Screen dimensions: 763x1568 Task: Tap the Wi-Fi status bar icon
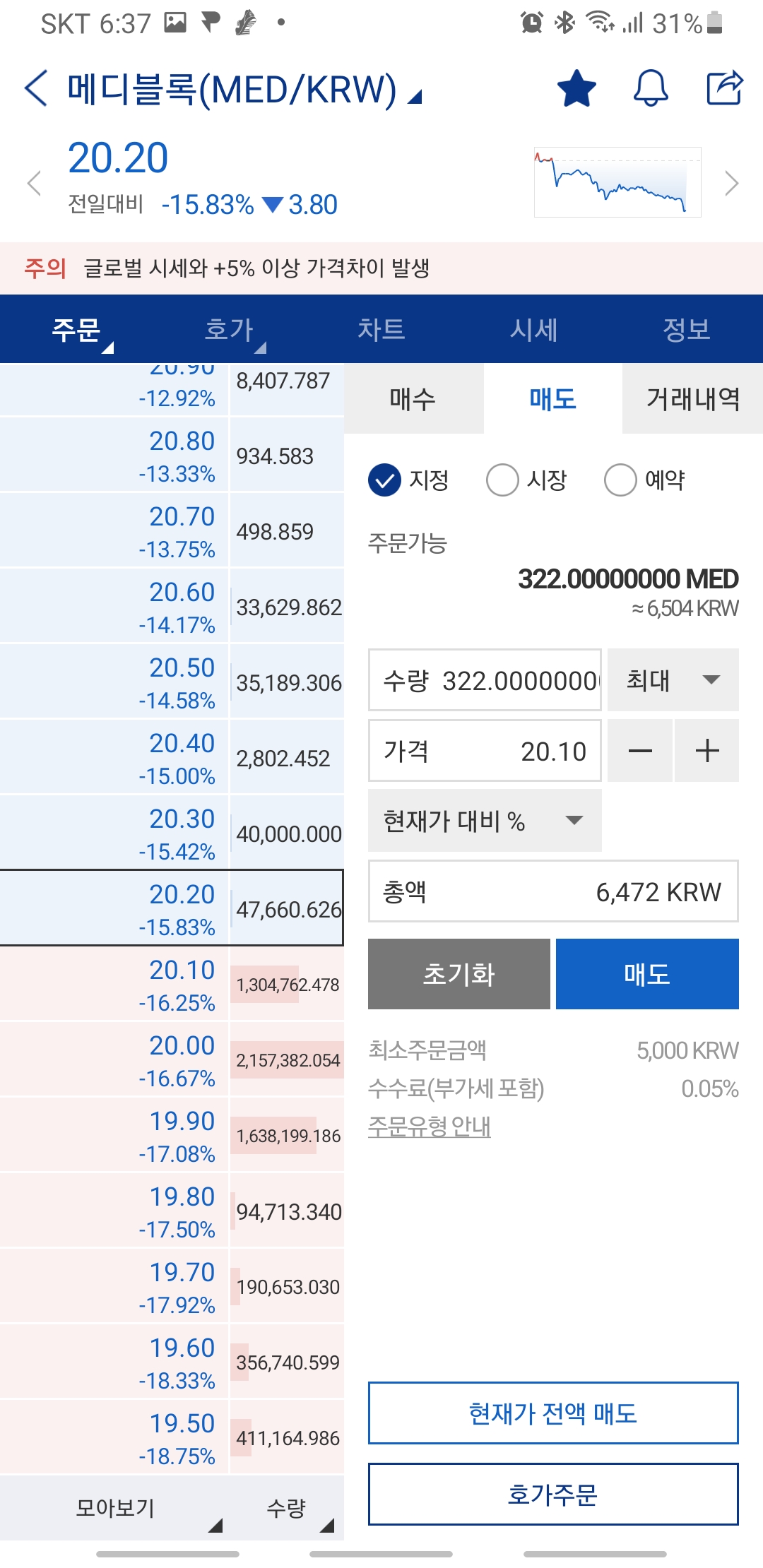(601, 23)
